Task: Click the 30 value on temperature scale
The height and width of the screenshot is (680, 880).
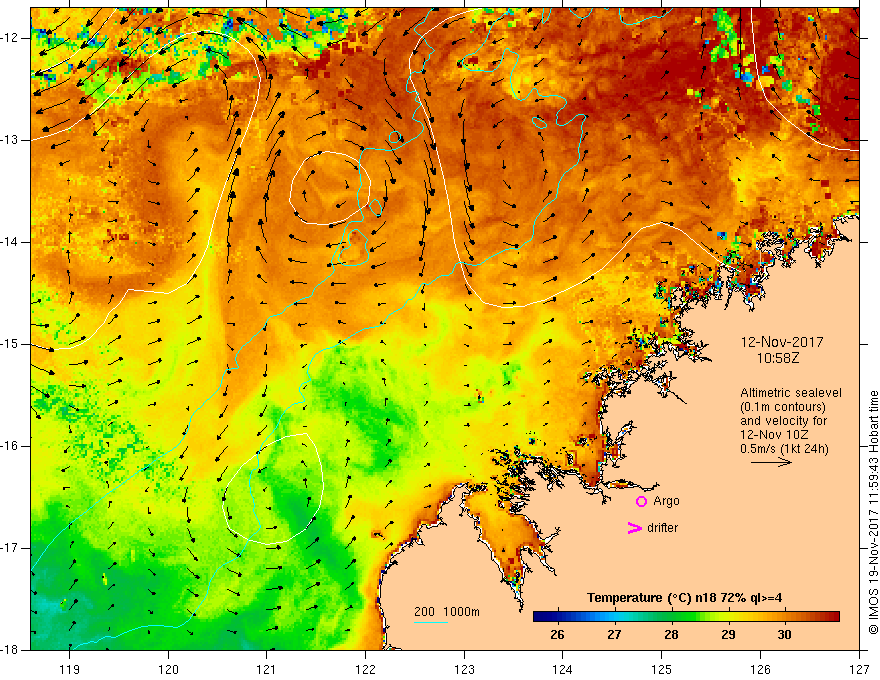Action: point(784,635)
